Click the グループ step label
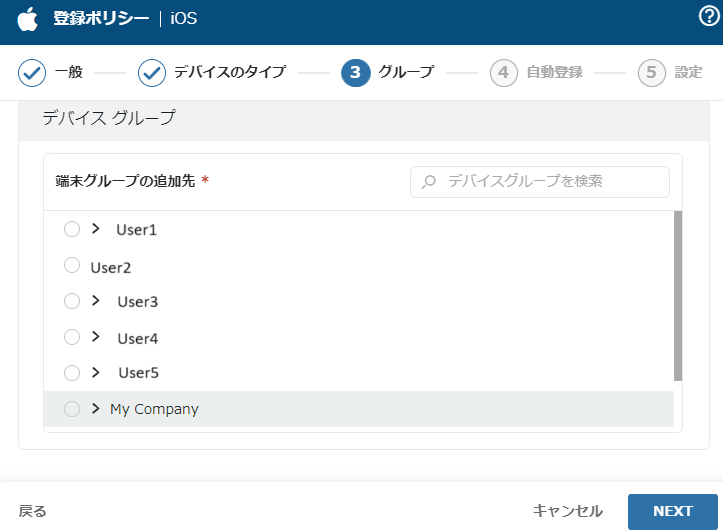 pyautogui.click(x=406, y=72)
